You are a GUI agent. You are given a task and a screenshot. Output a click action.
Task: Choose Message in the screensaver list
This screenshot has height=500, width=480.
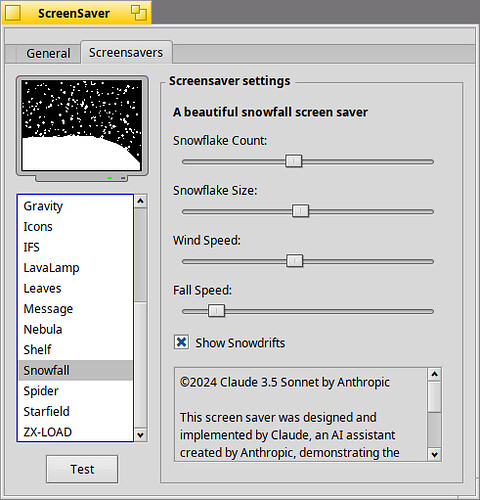(x=76, y=309)
